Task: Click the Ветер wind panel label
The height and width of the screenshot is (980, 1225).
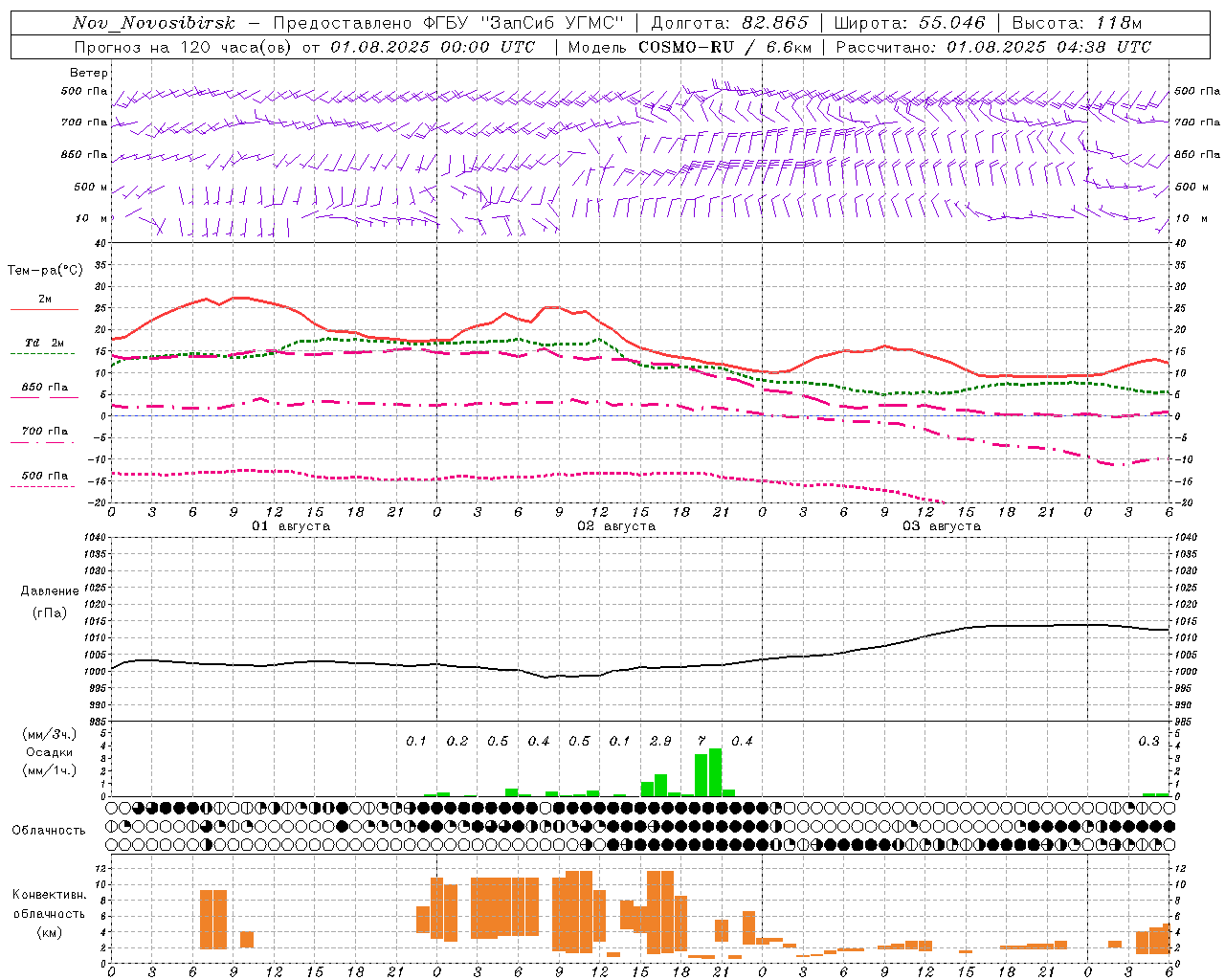Action: click(x=89, y=73)
